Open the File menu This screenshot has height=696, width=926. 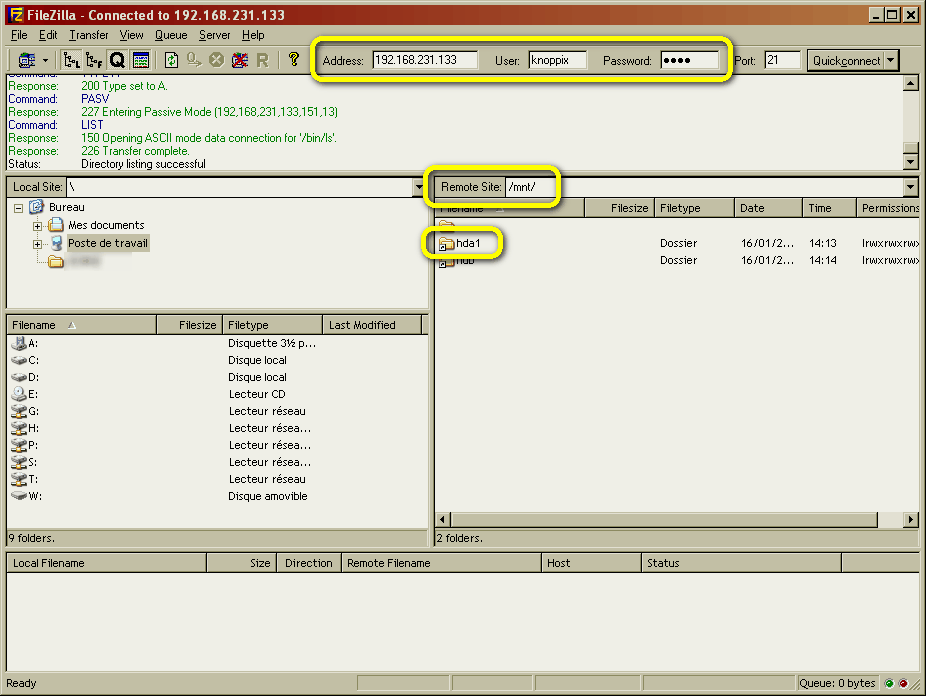click(x=19, y=35)
